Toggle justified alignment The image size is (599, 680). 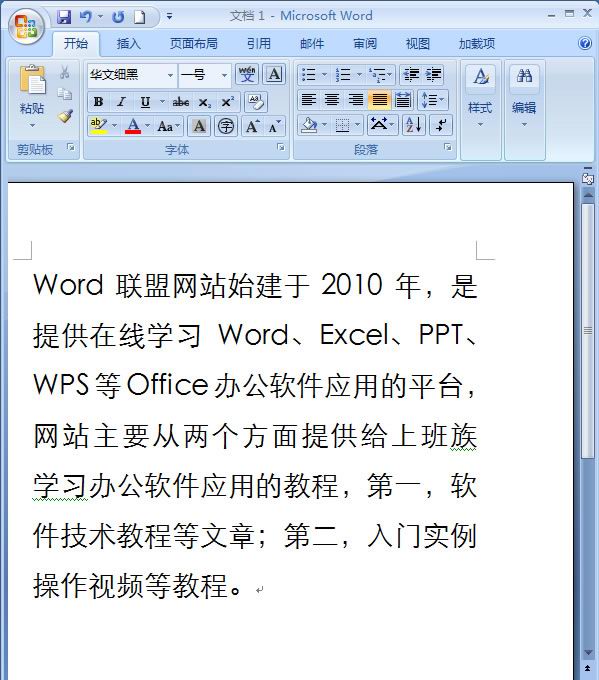coord(379,100)
